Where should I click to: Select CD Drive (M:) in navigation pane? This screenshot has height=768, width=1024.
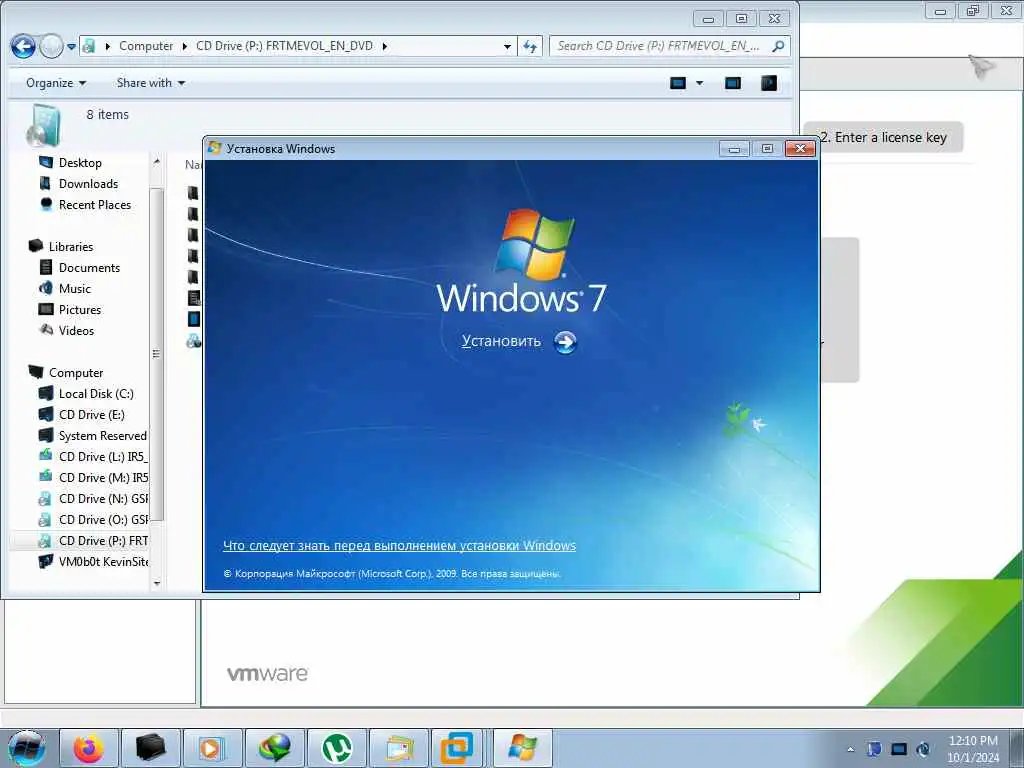[103, 477]
